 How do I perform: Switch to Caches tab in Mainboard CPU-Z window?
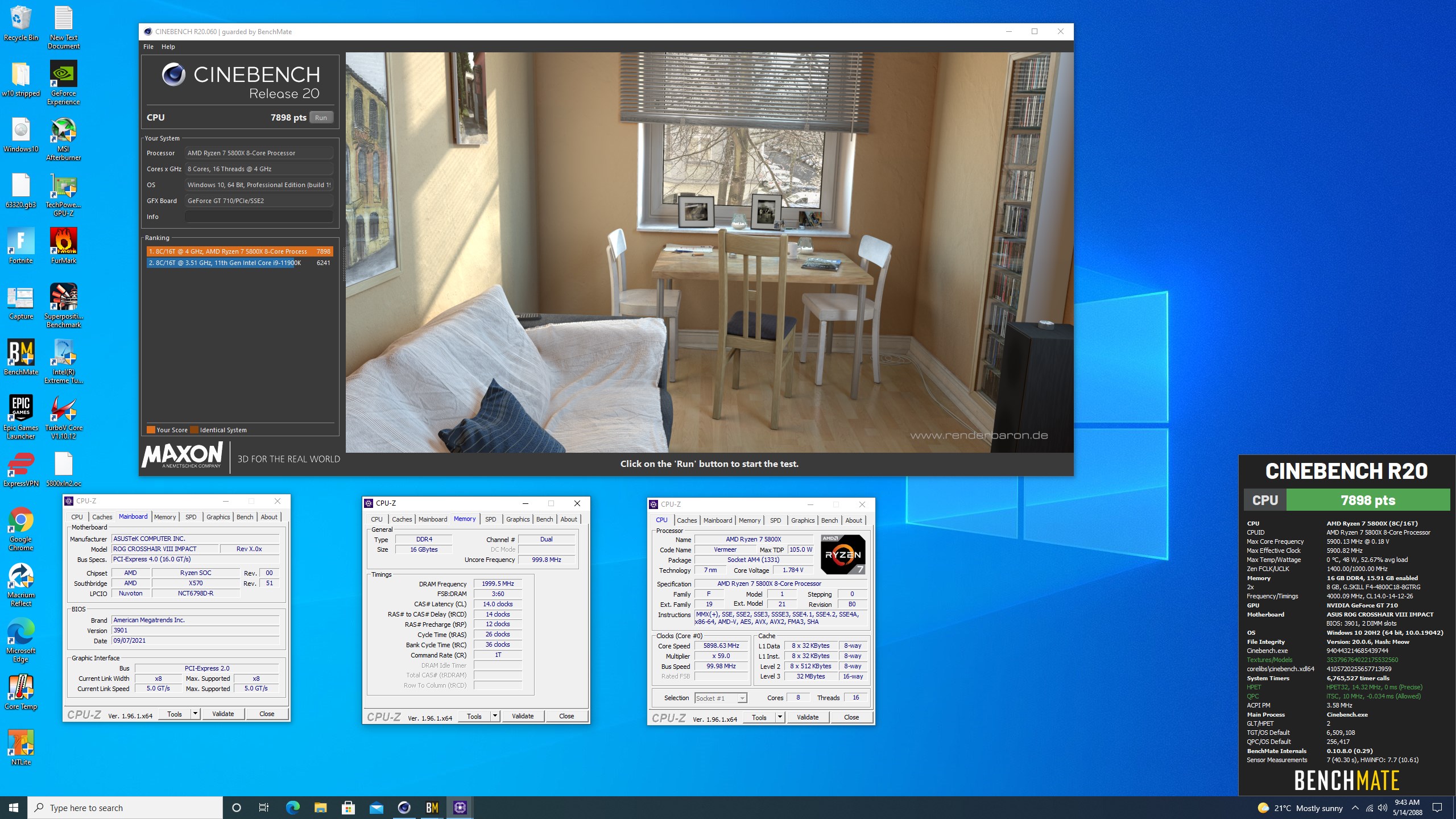pyautogui.click(x=102, y=517)
